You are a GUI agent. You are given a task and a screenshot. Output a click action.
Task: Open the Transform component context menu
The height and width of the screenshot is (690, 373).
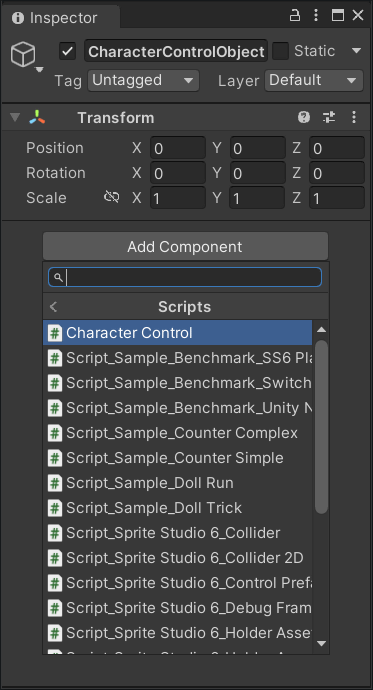(x=354, y=117)
